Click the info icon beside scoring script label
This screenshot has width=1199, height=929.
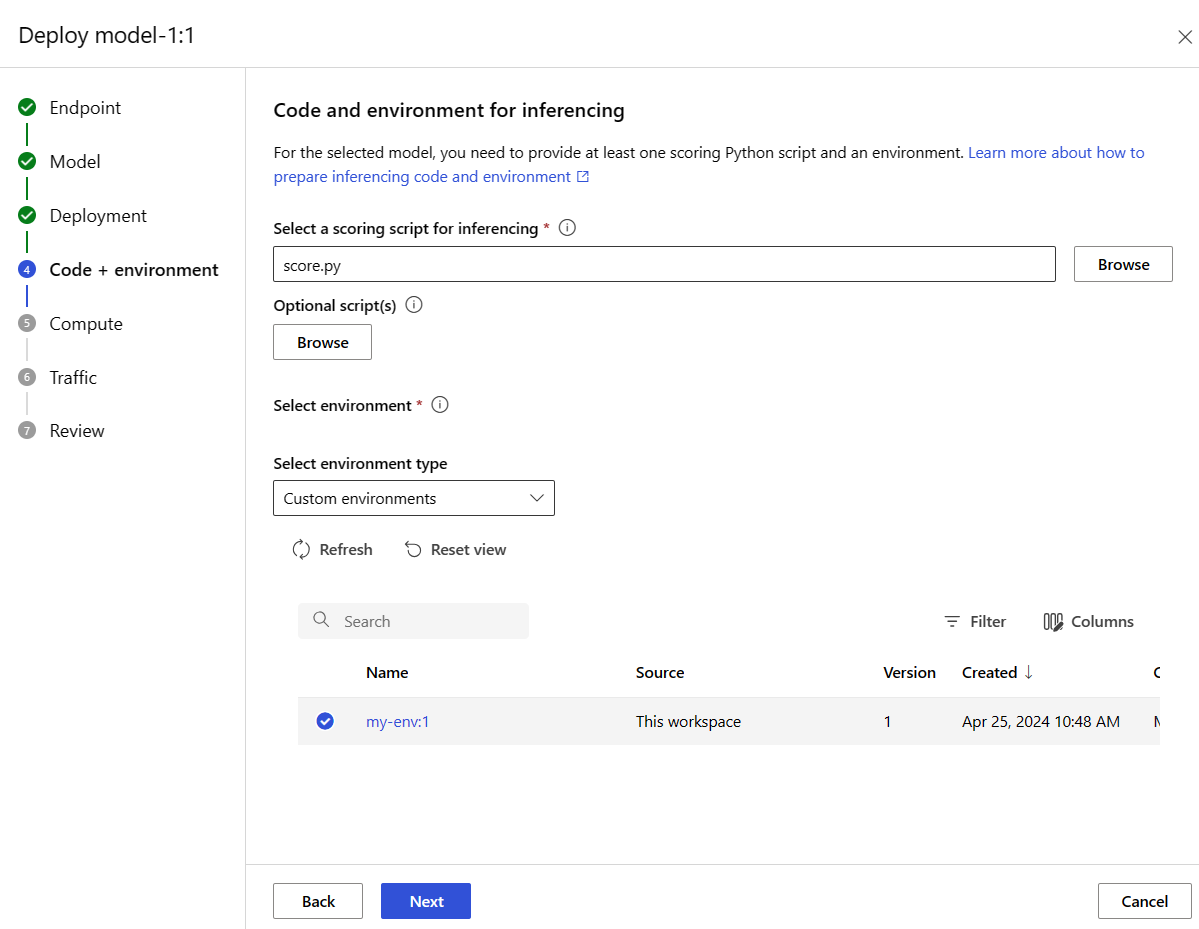[567, 228]
